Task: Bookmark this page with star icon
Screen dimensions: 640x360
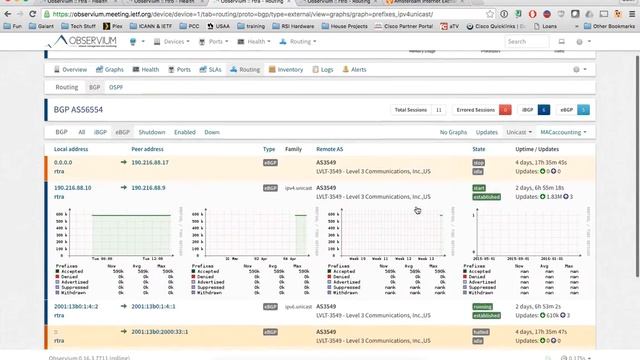Action: pos(490,14)
